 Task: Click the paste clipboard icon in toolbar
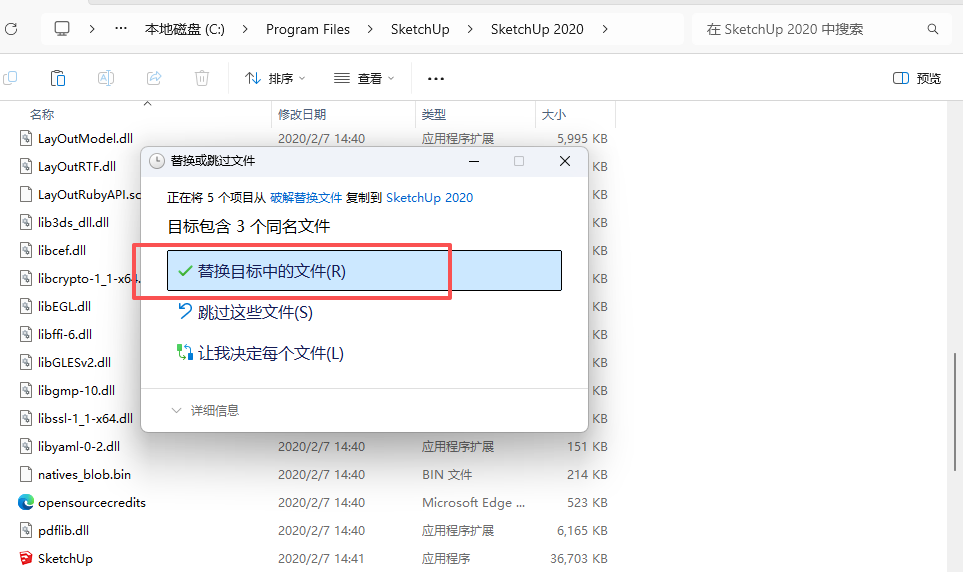point(58,78)
